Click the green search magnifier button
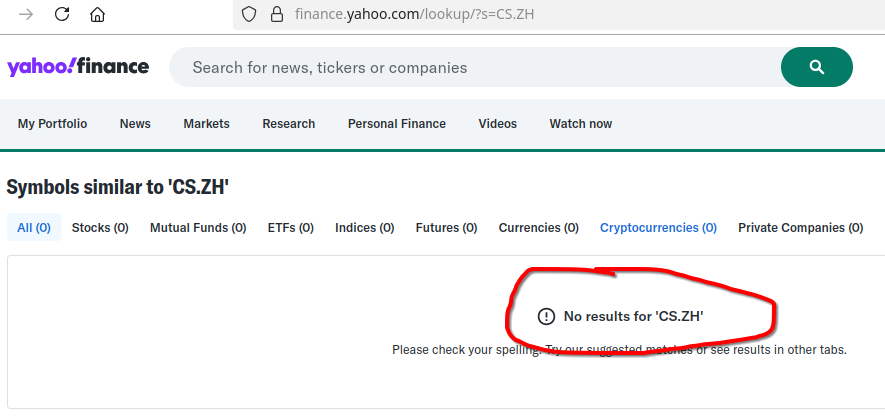 tap(816, 67)
